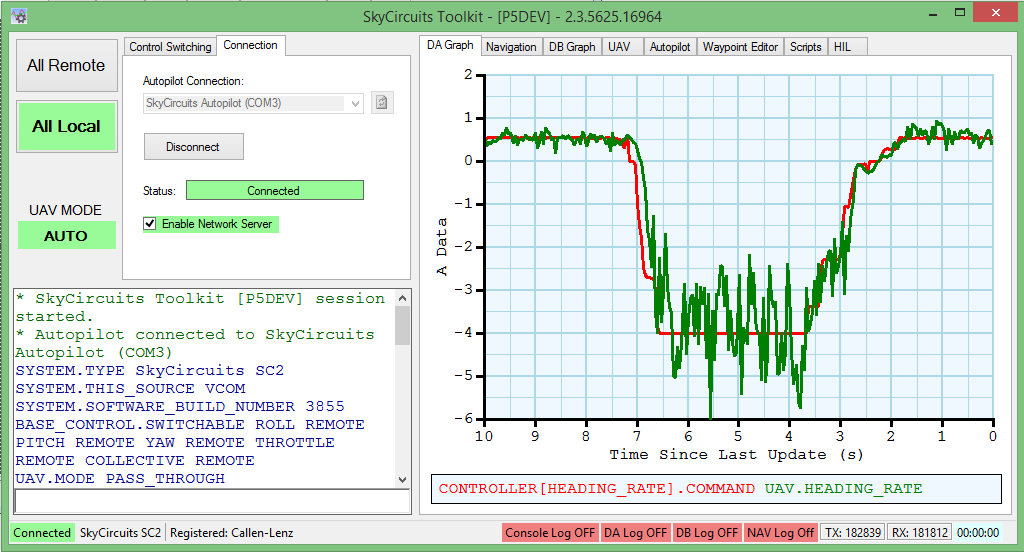Viewport: 1024px width, 552px height.
Task: Click the All Remote button
Action: 66,65
